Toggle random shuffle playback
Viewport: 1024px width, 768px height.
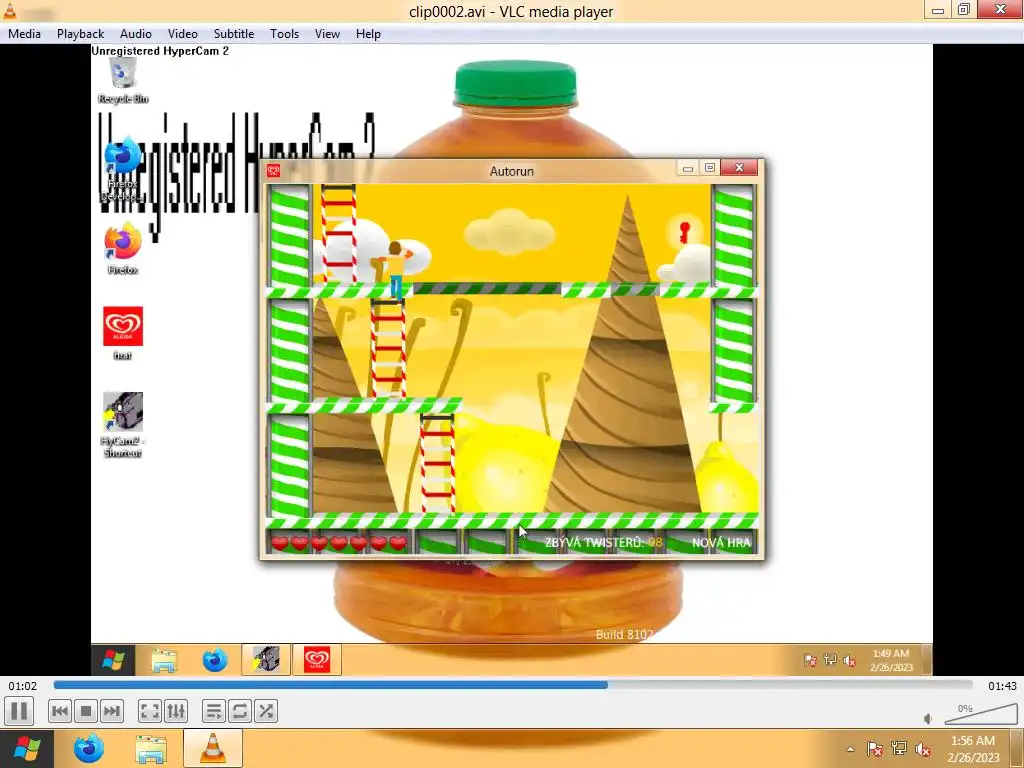pos(266,711)
